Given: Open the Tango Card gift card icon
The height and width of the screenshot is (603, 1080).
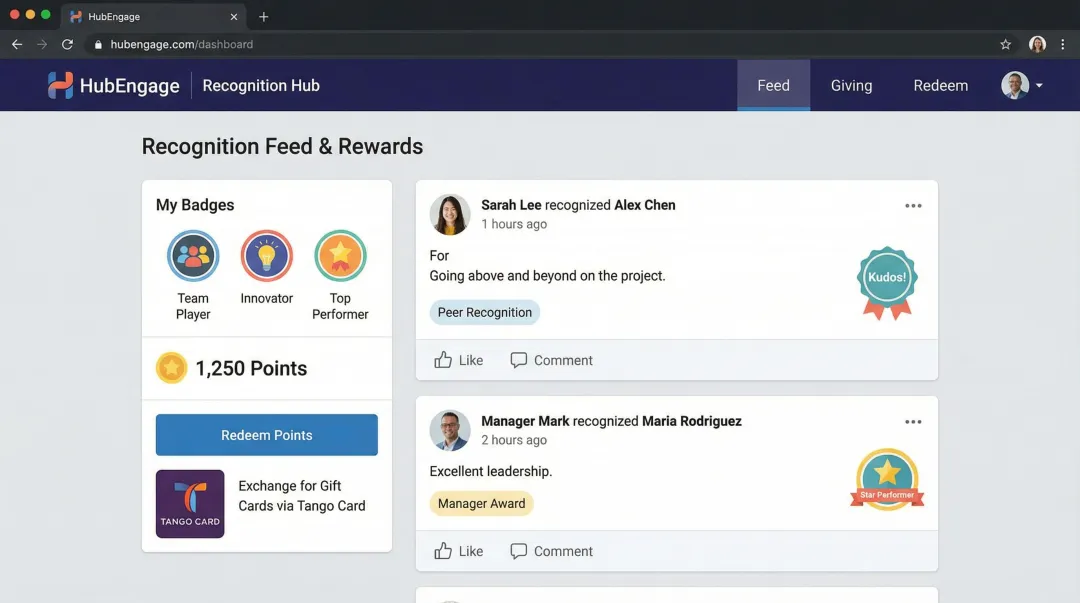Looking at the screenshot, I should 190,503.
